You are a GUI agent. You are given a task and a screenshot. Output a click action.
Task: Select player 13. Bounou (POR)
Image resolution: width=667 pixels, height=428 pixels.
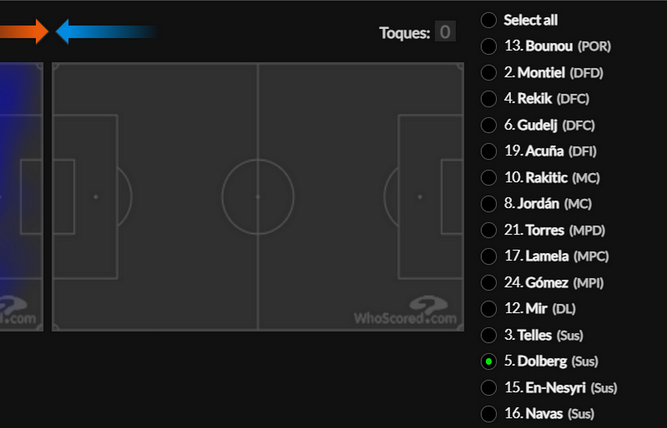(x=489, y=46)
